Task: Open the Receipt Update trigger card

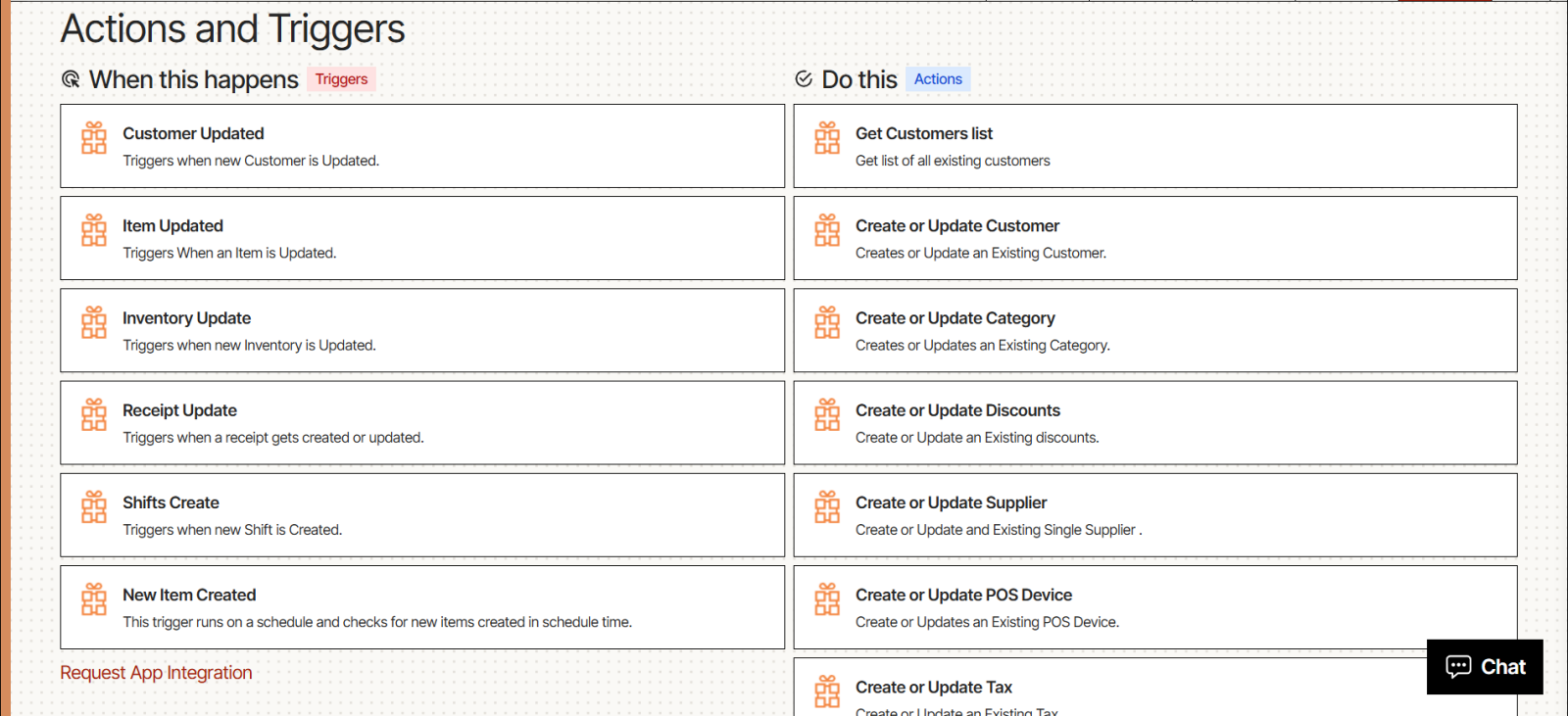Action: pos(421,423)
